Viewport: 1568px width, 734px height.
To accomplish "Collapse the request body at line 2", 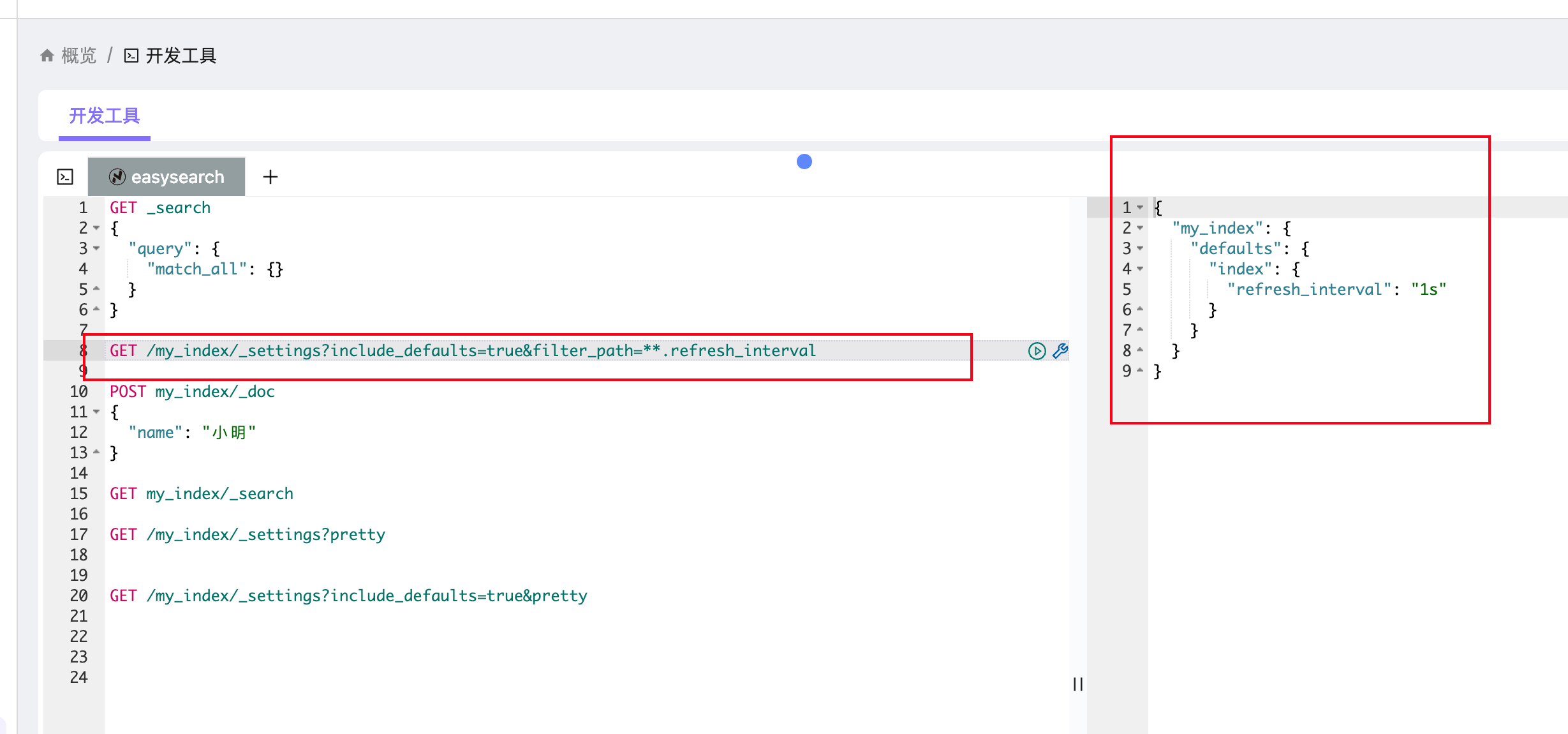I will (x=96, y=228).
